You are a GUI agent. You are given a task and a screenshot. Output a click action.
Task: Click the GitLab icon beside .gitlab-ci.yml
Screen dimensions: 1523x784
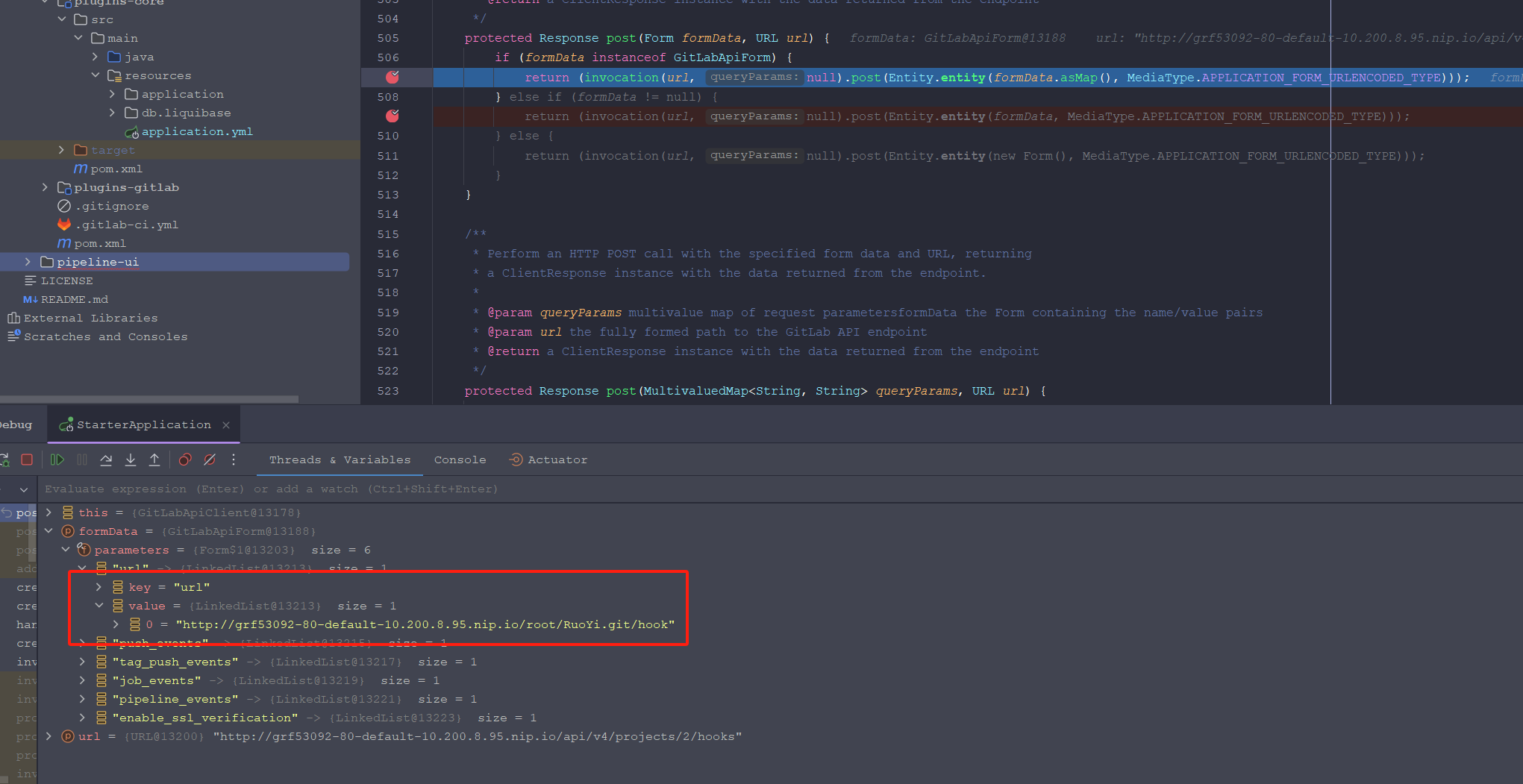pyautogui.click(x=64, y=225)
